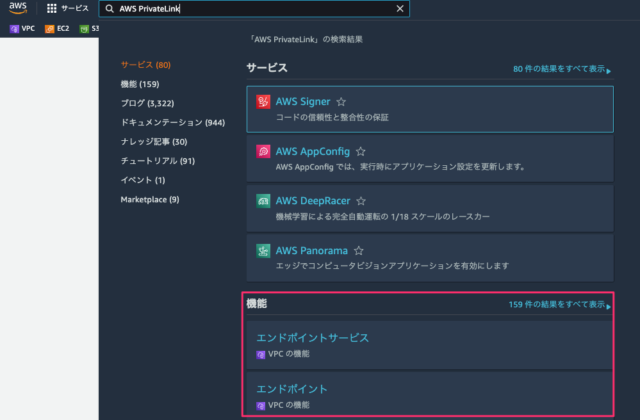Select the Marketplace (9) filter

pyautogui.click(x=150, y=200)
